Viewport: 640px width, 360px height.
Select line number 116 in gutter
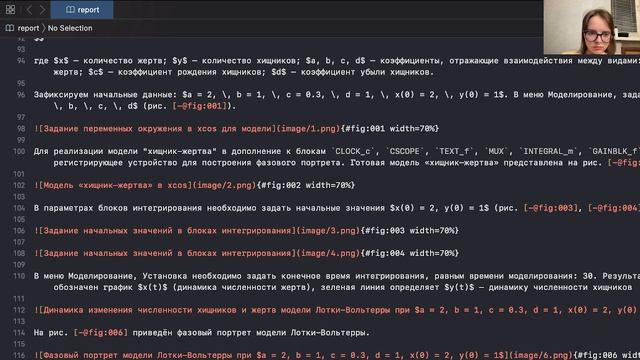[x=19, y=356]
